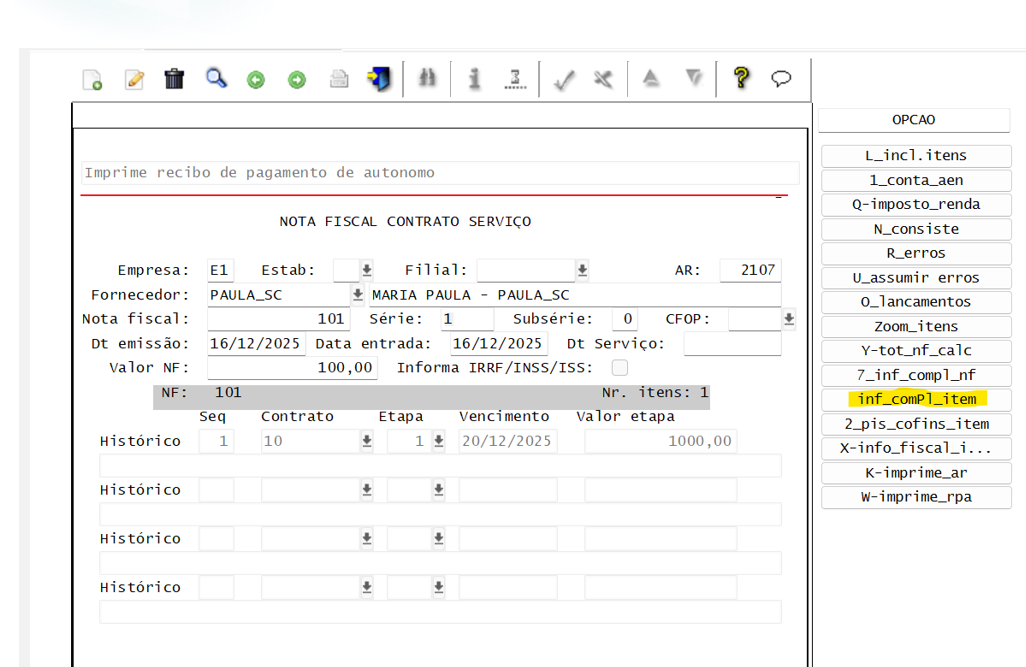The height and width of the screenshot is (667, 1026).
Task: Select 1_conta_aen option
Action: pos(916,180)
